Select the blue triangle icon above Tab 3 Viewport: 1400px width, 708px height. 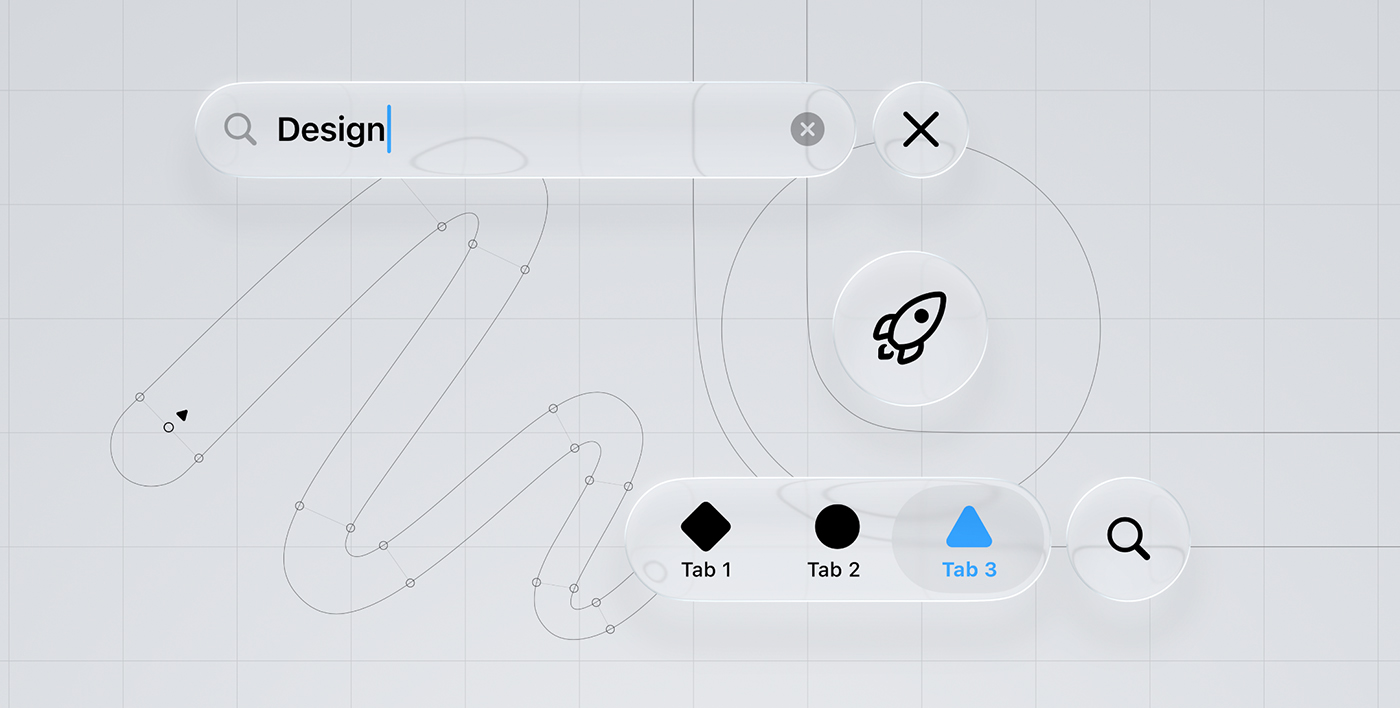coord(969,527)
